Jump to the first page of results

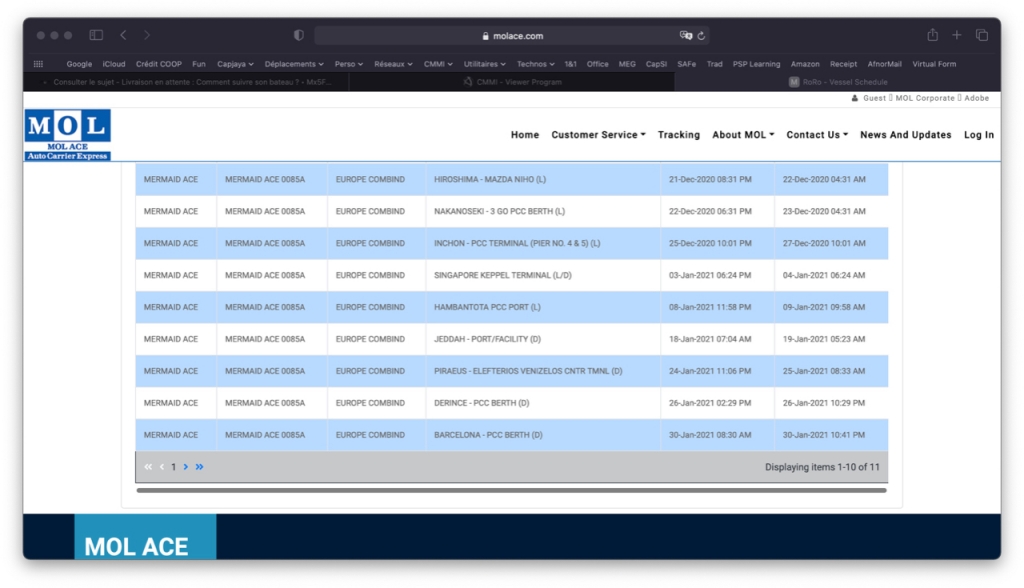coord(148,467)
